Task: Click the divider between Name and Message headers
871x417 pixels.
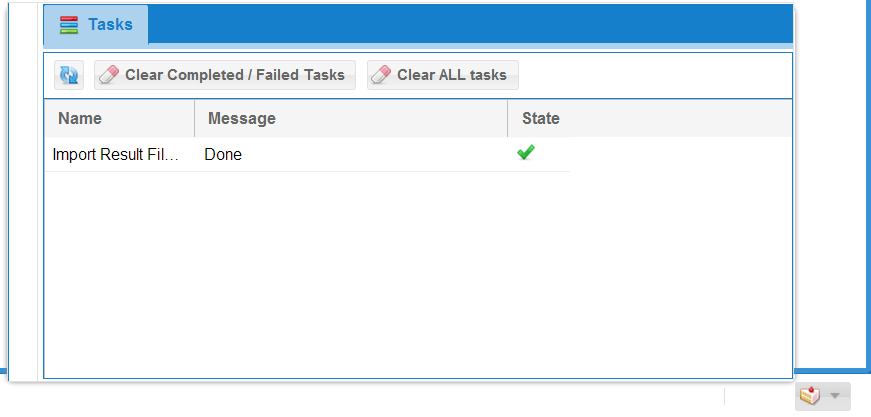Action: [x=195, y=118]
